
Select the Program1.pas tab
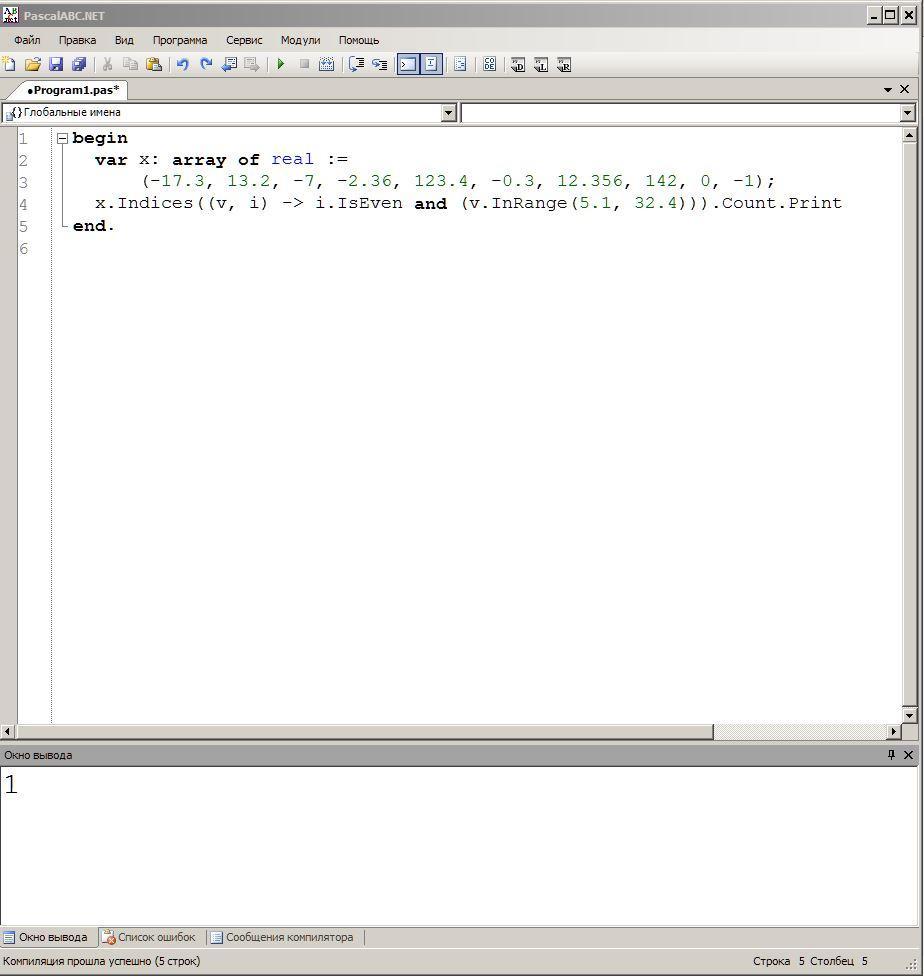[x=73, y=90]
